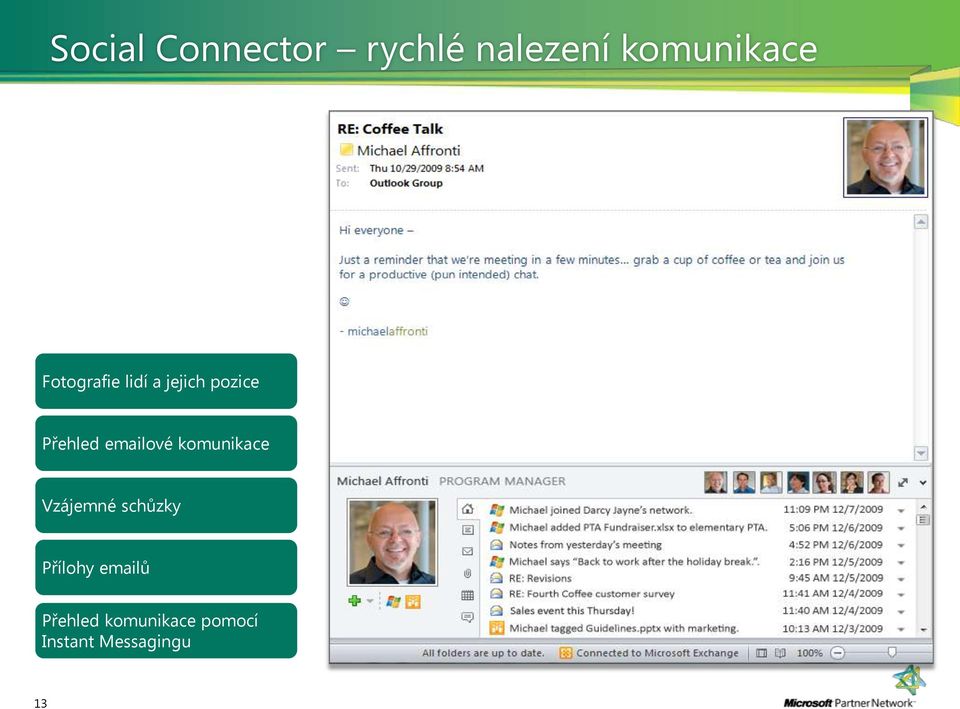Open 'RE: Fourth Coffee customer survey' item

591,594
